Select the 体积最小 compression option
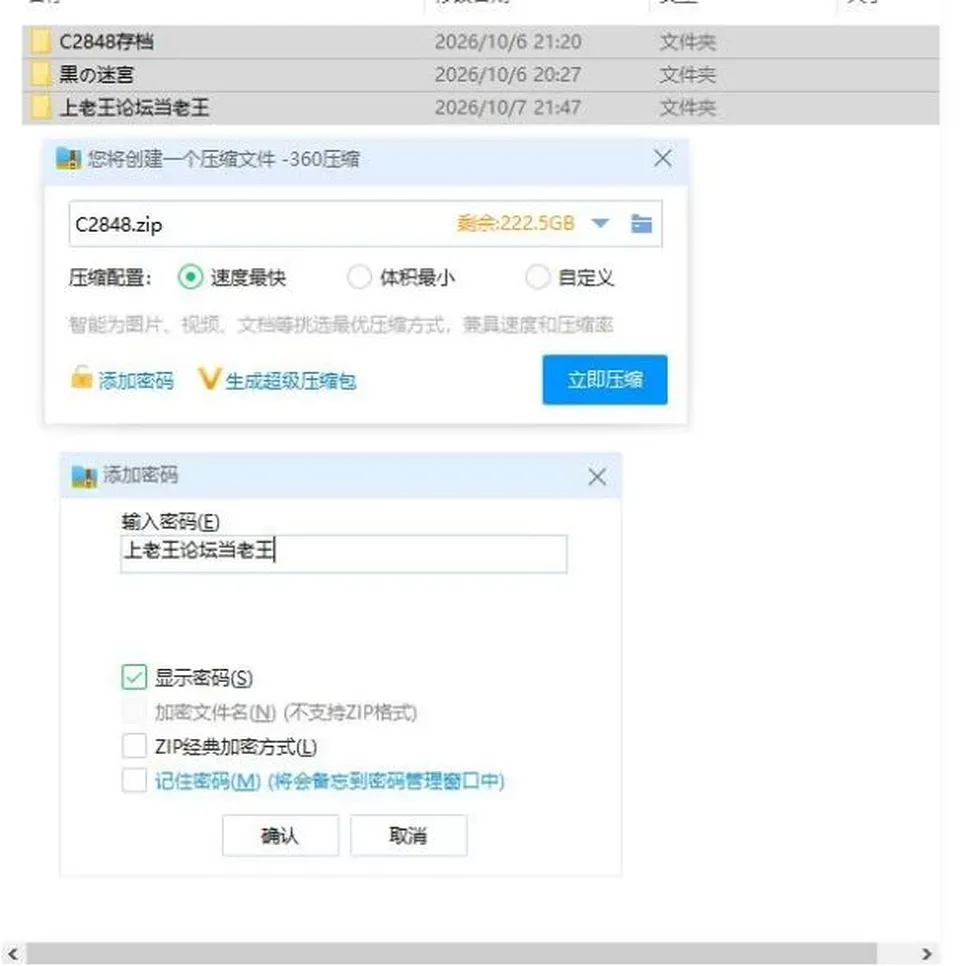The height and width of the screenshot is (966, 960). 359,277
